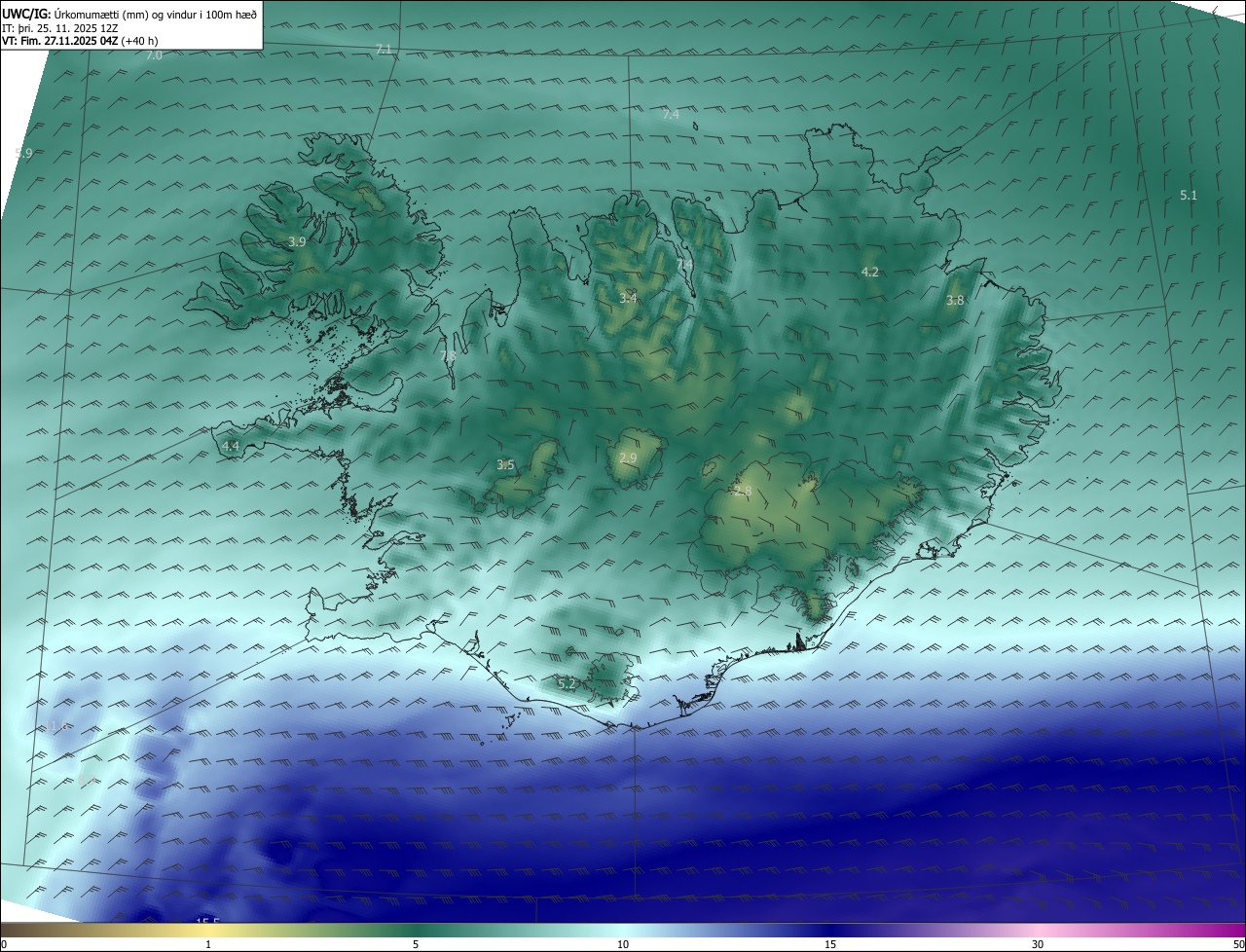Click the color scale tick labeled 15
The width and height of the screenshot is (1246, 952).
(830, 944)
